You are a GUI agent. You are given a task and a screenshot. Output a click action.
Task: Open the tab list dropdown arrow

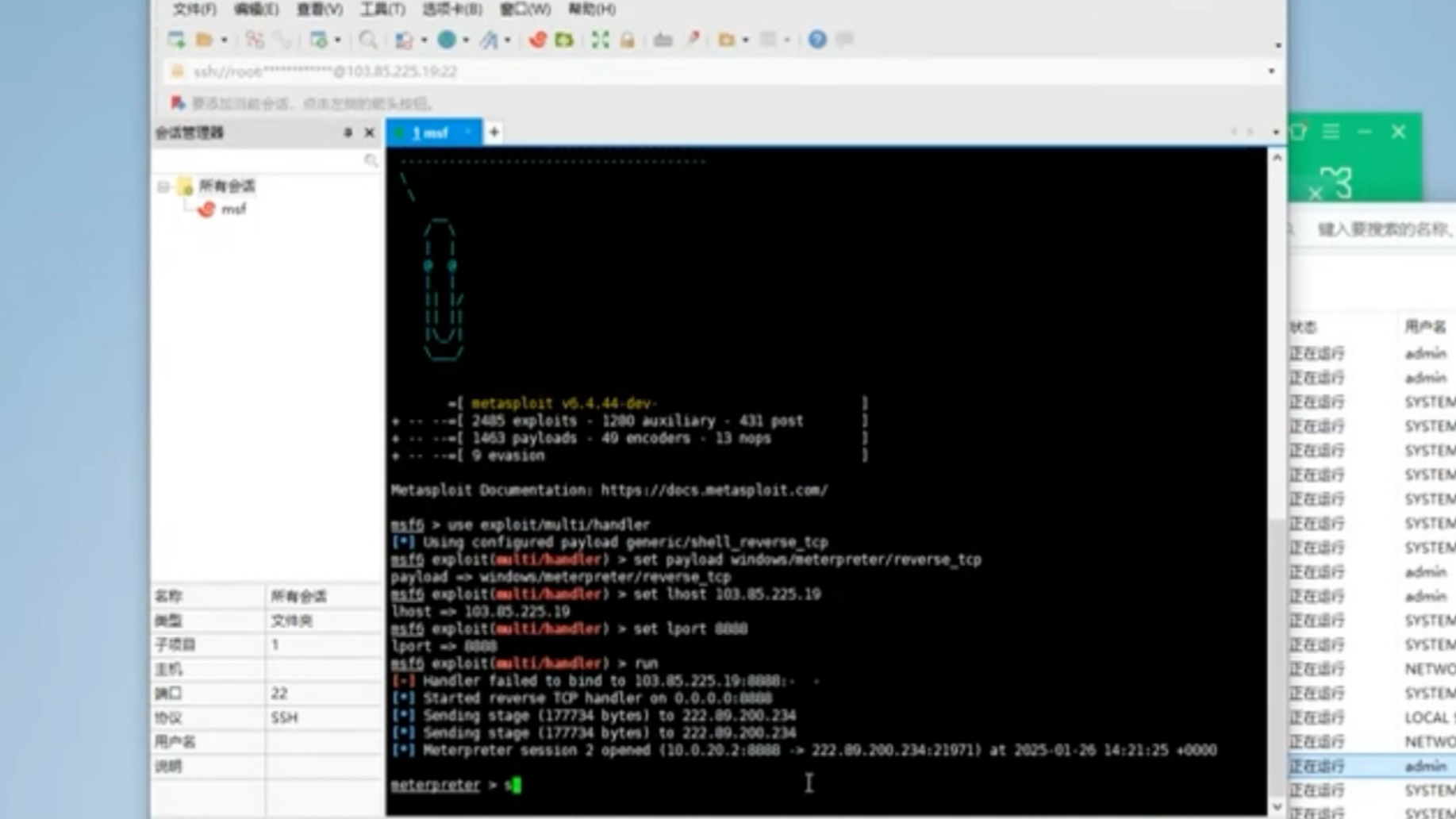click(1275, 133)
